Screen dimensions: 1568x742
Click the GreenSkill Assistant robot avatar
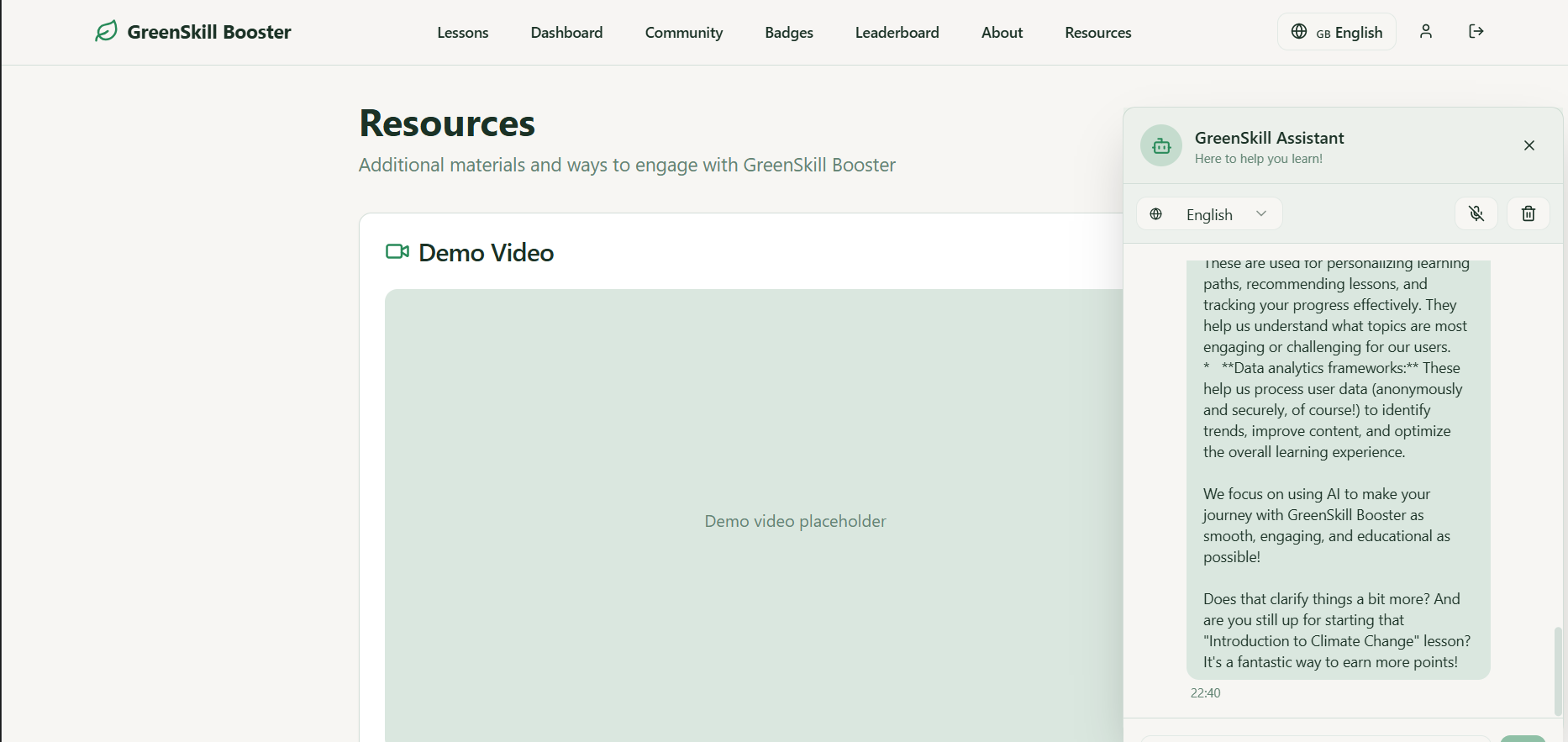(1161, 145)
